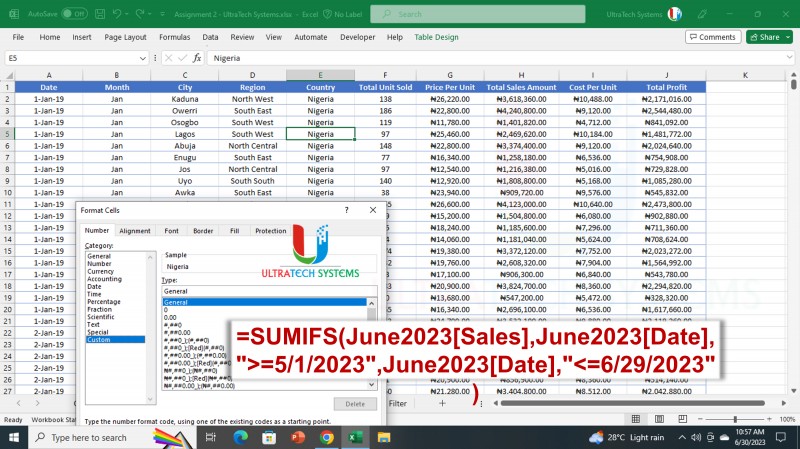
Task: Expand the Name Box dropdown arrow
Action: tap(143, 58)
